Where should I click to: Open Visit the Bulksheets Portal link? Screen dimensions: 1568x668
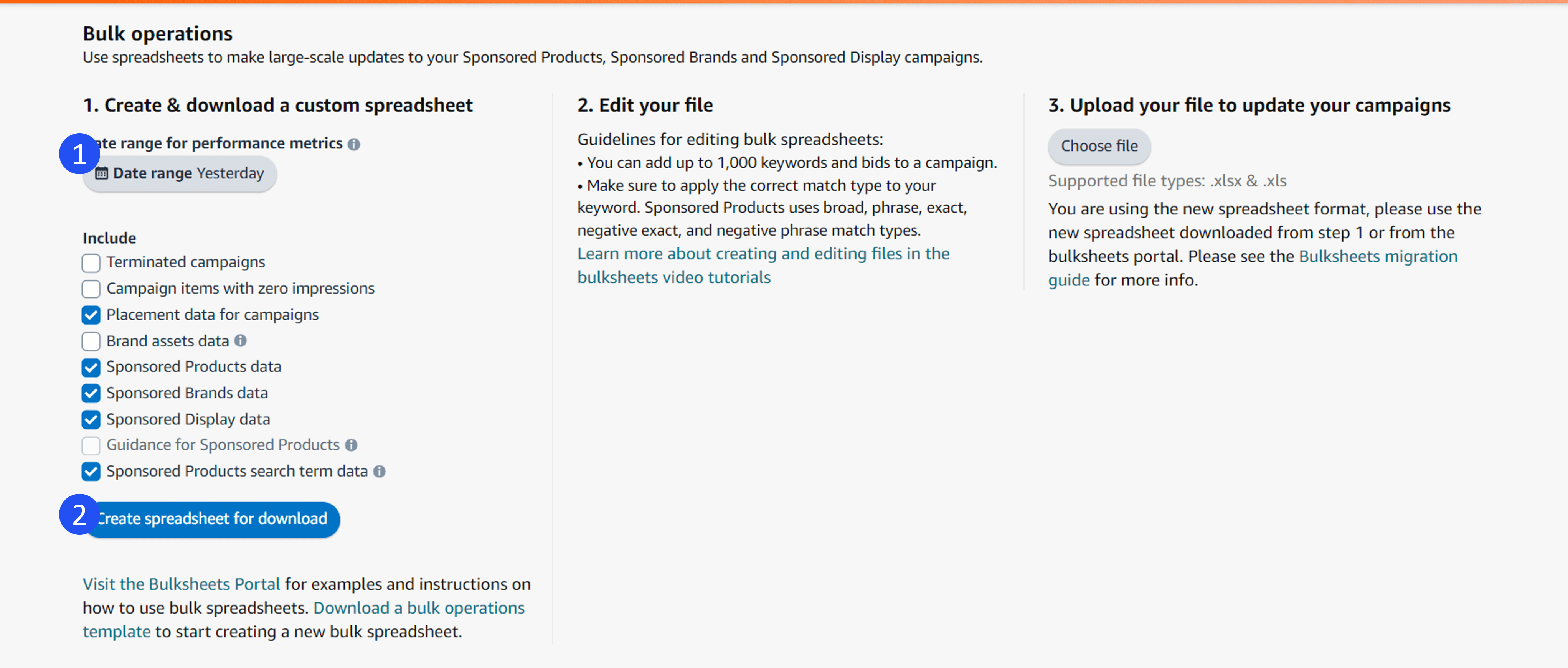(x=182, y=584)
